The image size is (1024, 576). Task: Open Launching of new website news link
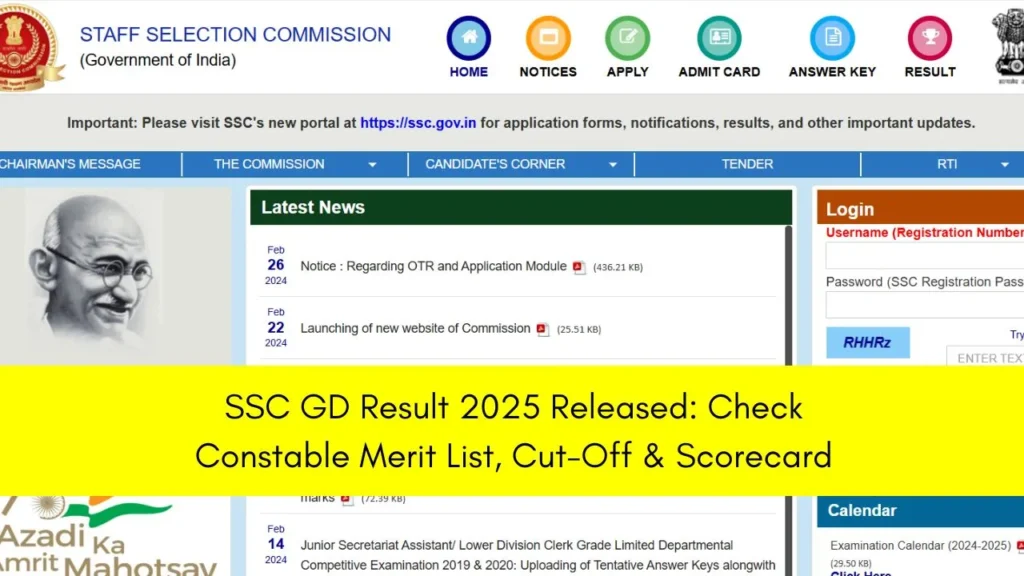(x=415, y=328)
